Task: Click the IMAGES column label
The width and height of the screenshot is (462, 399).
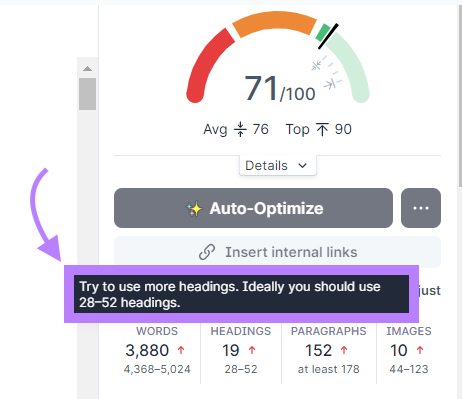Action: (409, 331)
